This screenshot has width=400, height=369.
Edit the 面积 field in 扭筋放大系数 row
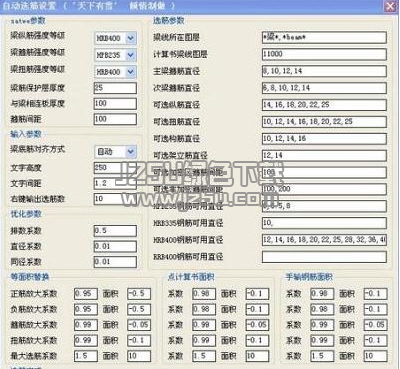coord(139,340)
